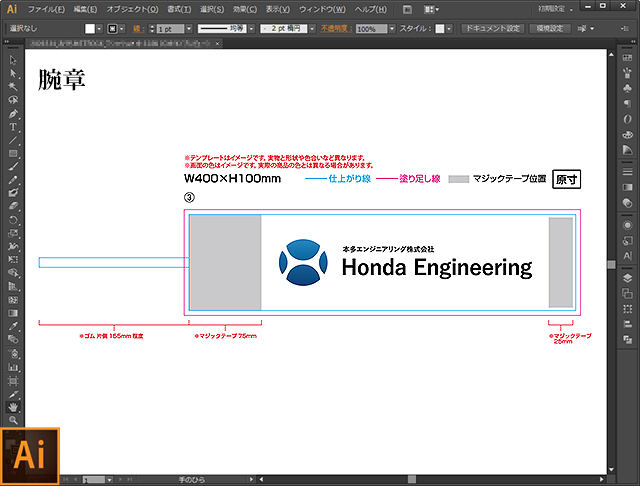This screenshot has height=486, width=640.
Task: Open the zoom level dropdown at bottom
Action: point(109,480)
